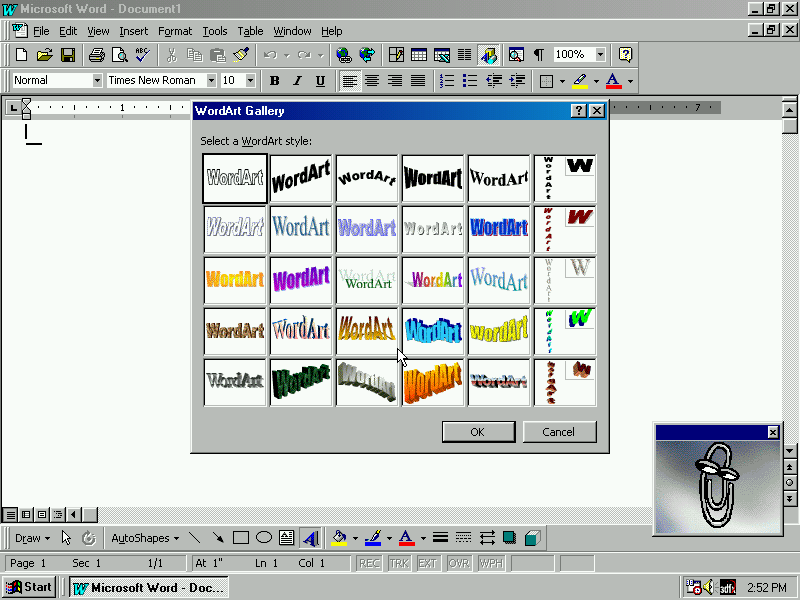Click the Microsoft Word taskbar button
The image size is (800, 600).
coord(149,587)
